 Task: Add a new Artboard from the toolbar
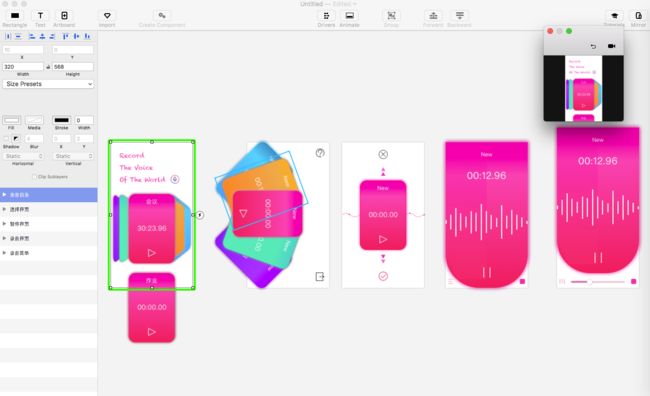[64, 16]
